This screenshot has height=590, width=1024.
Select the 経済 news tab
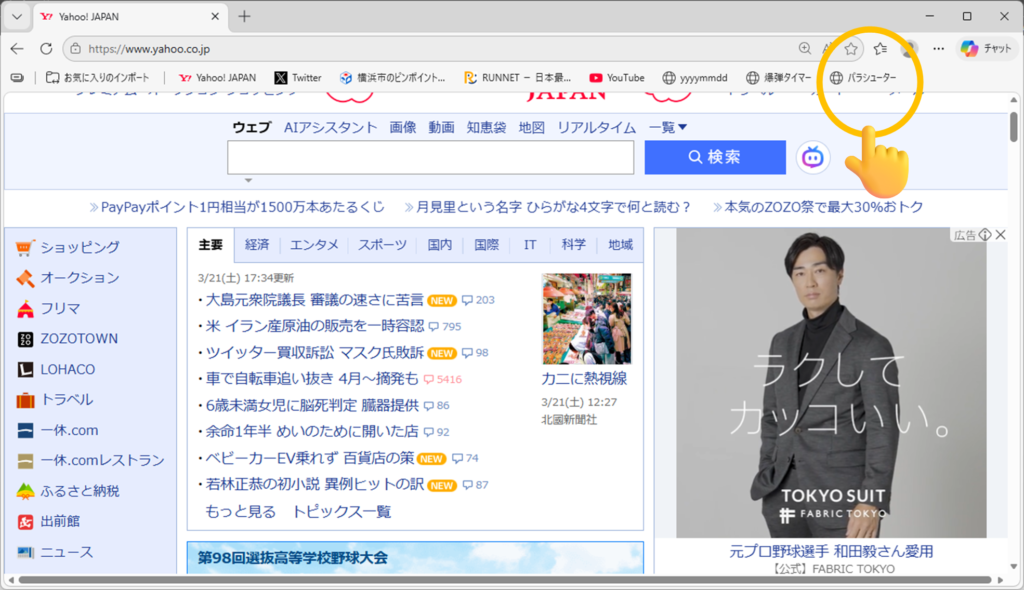tap(257, 245)
